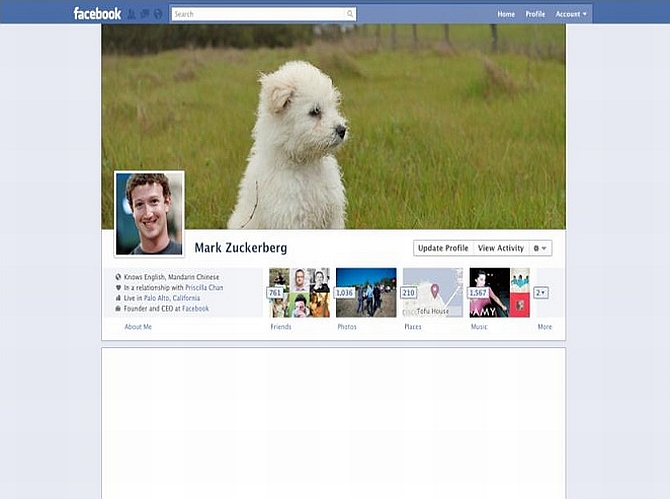Open the About Me tab
Screen dimensions: 670x499
pyautogui.click(x=138, y=327)
